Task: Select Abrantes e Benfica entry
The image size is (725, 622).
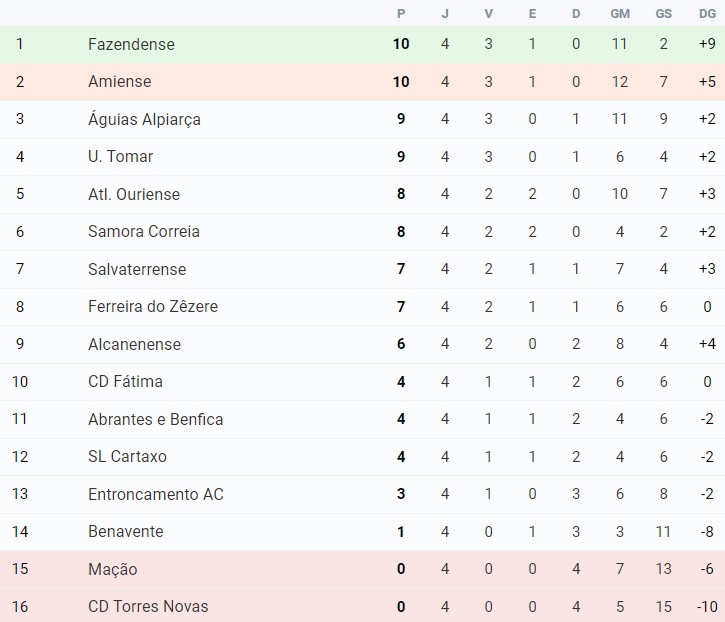Action: point(155,419)
